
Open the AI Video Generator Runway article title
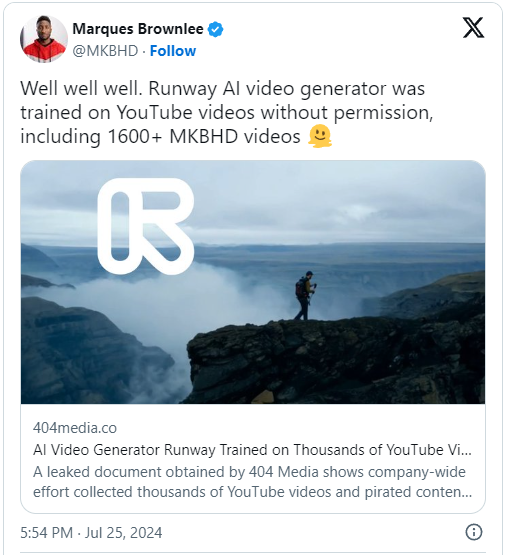tap(252, 450)
